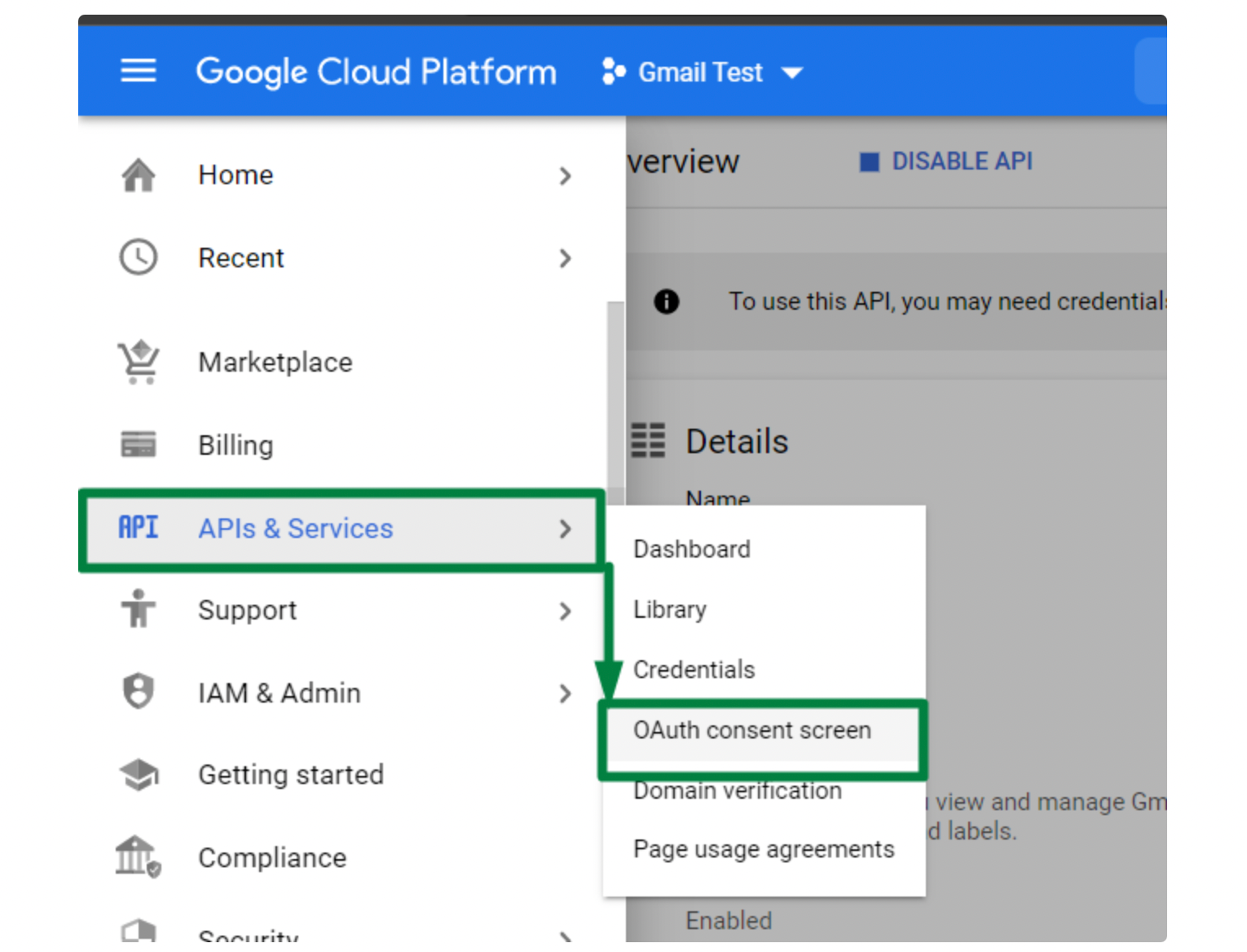Screen dimensions: 1247x952
Task: Click the Recent clock icon
Action: click(139, 258)
